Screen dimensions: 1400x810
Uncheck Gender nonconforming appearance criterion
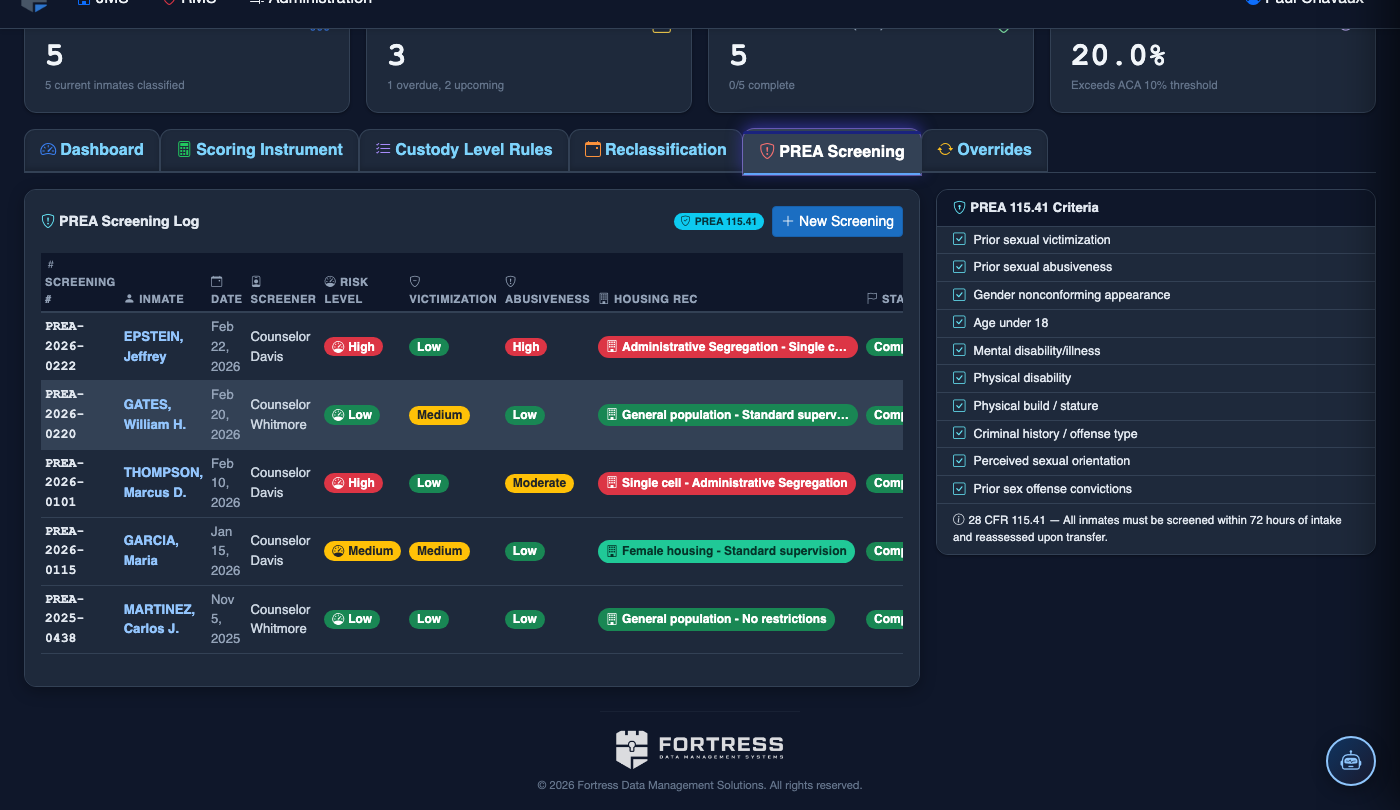point(959,295)
